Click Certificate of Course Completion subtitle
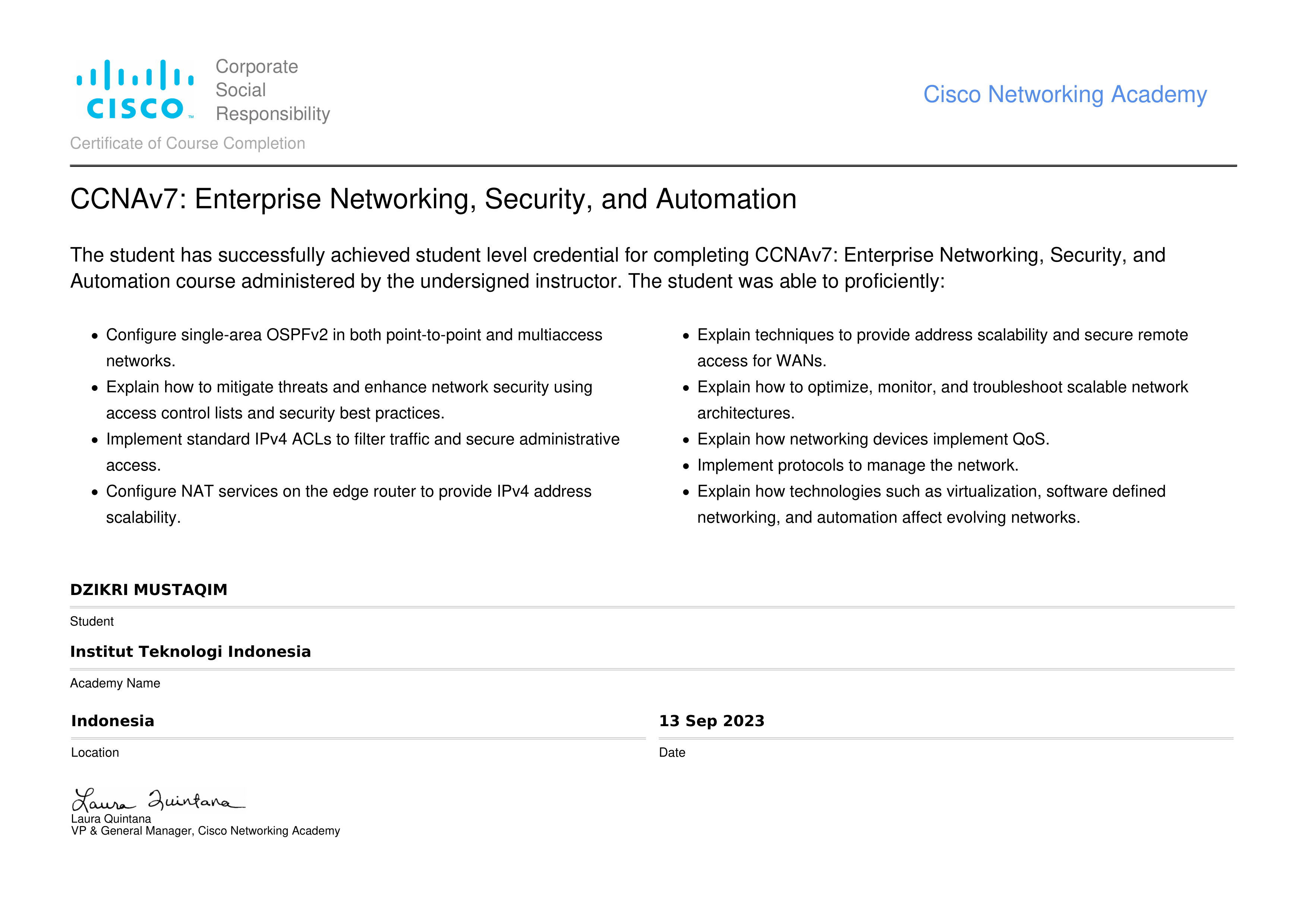The image size is (1308, 924). click(187, 143)
